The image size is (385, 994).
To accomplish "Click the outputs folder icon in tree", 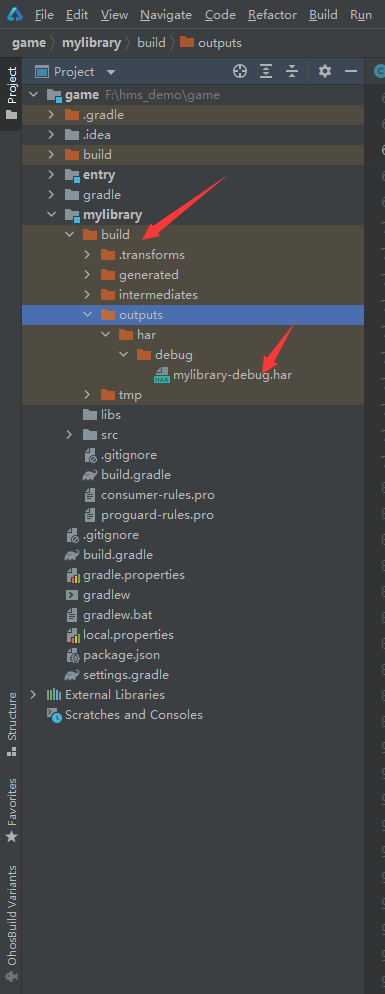I will pyautogui.click(x=108, y=314).
